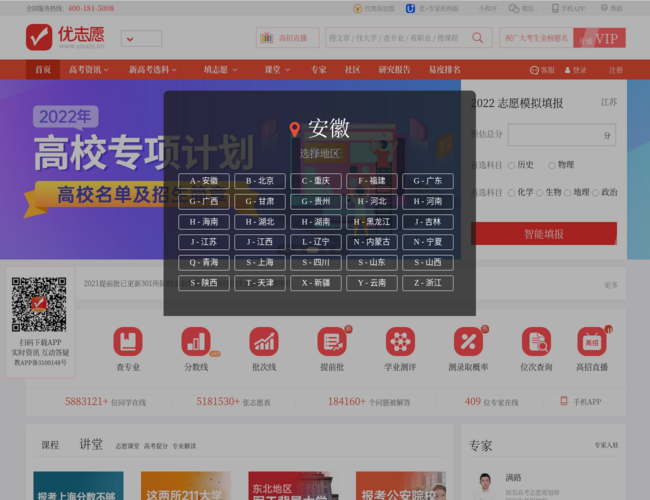Go to the 首页 tab
The height and width of the screenshot is (500, 650).
pyautogui.click(x=43, y=70)
